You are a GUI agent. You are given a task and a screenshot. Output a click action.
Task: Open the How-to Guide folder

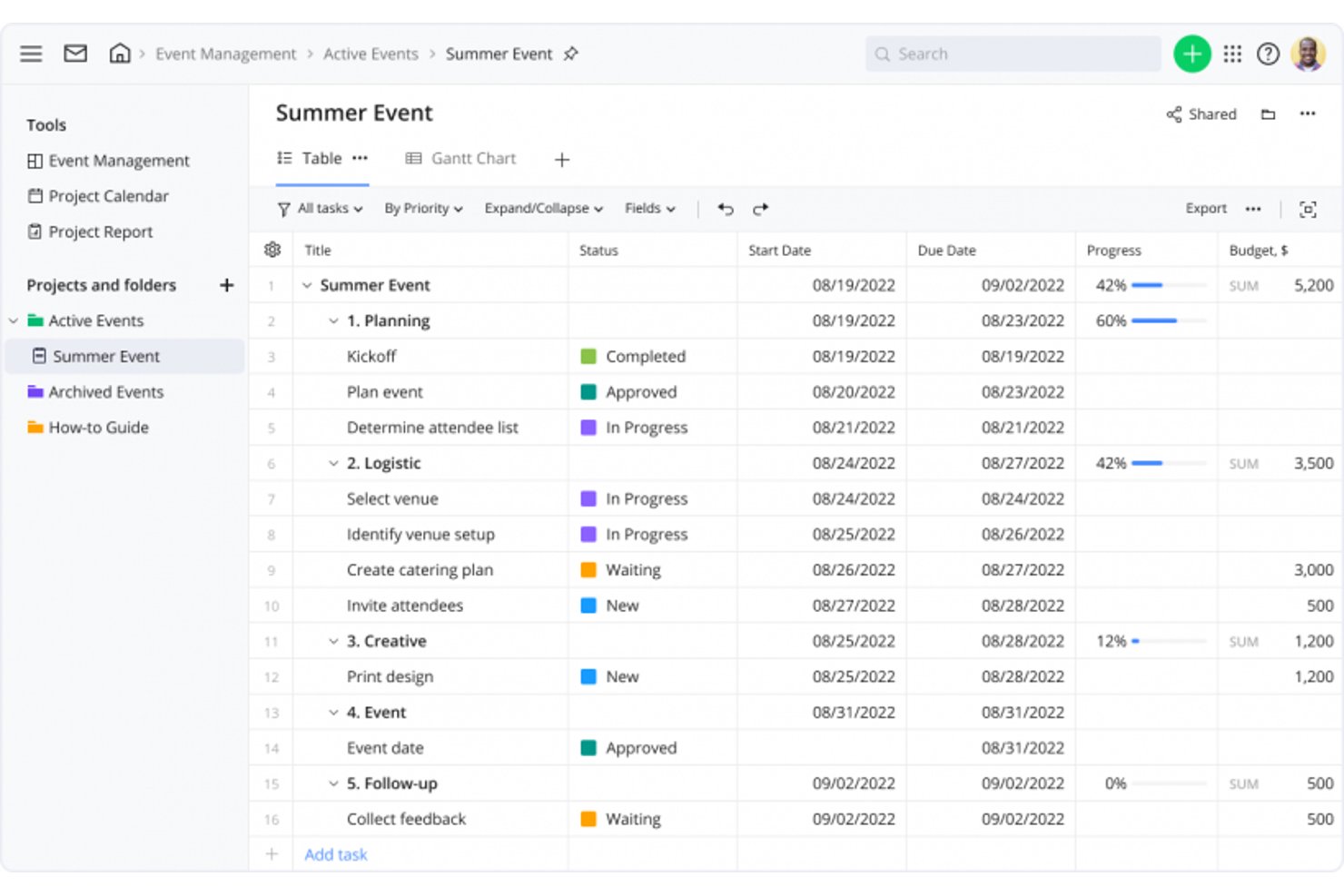tap(88, 428)
